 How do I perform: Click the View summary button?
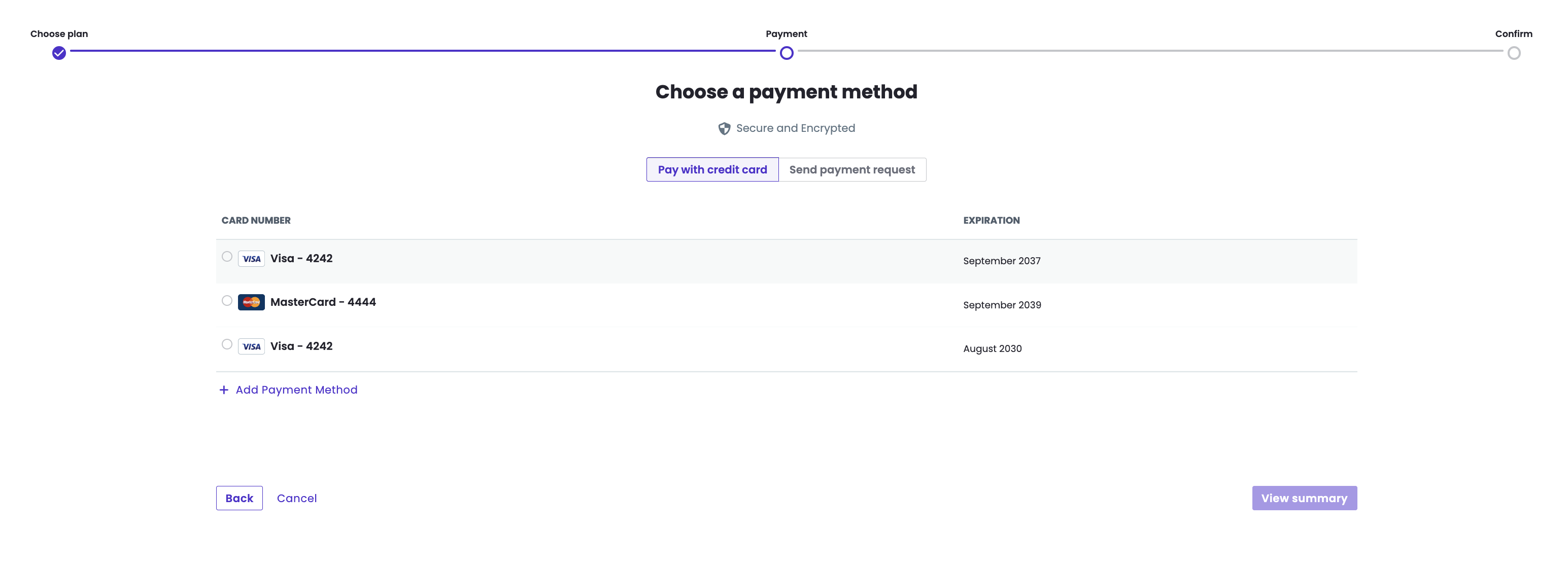[1304, 498]
